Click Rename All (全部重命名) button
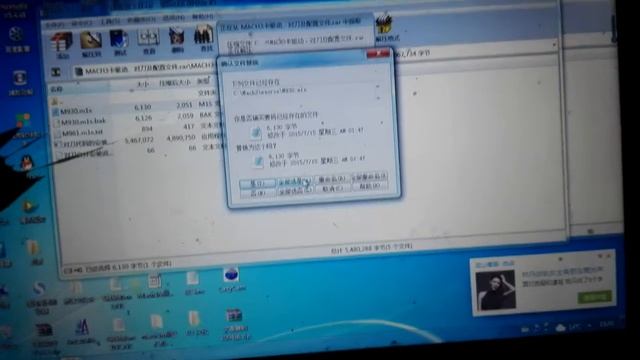Screen dimensions: 640x360 click(369, 177)
